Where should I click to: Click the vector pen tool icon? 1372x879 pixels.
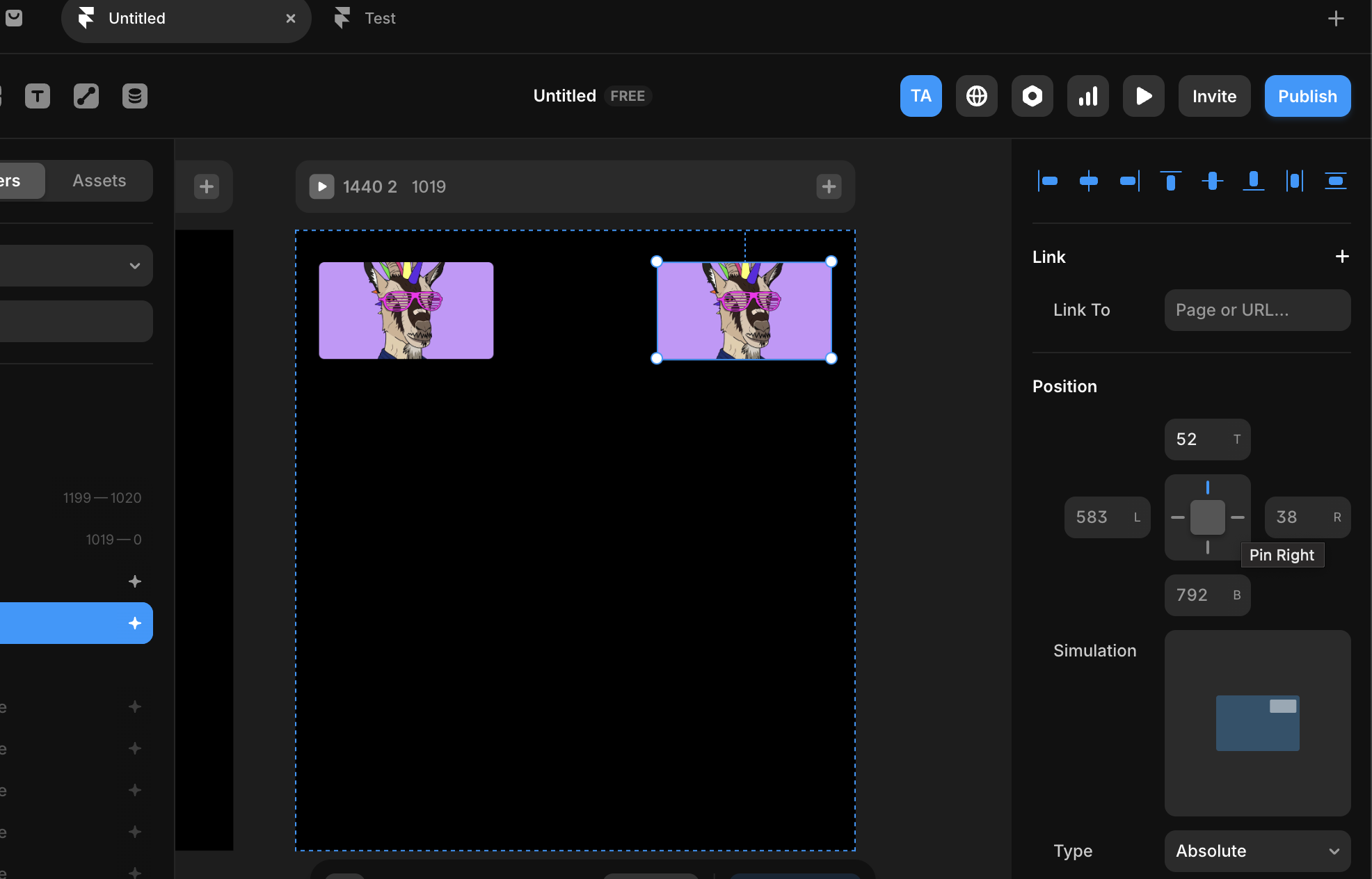tap(86, 96)
